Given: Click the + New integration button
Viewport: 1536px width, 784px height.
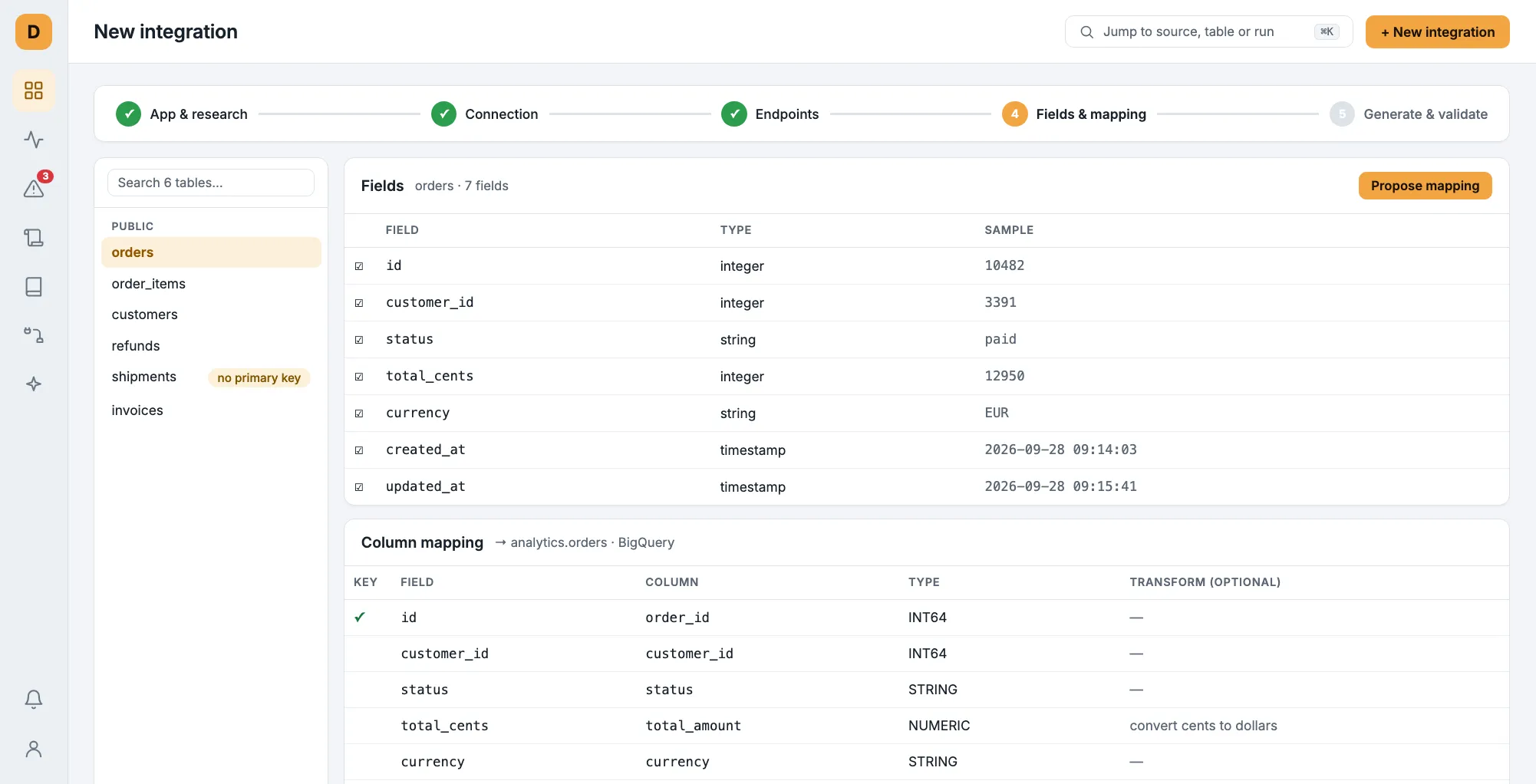Looking at the screenshot, I should point(1437,32).
